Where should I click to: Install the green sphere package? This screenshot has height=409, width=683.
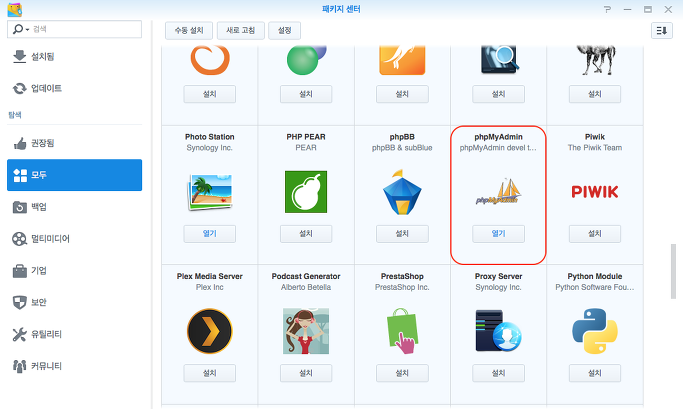306,94
